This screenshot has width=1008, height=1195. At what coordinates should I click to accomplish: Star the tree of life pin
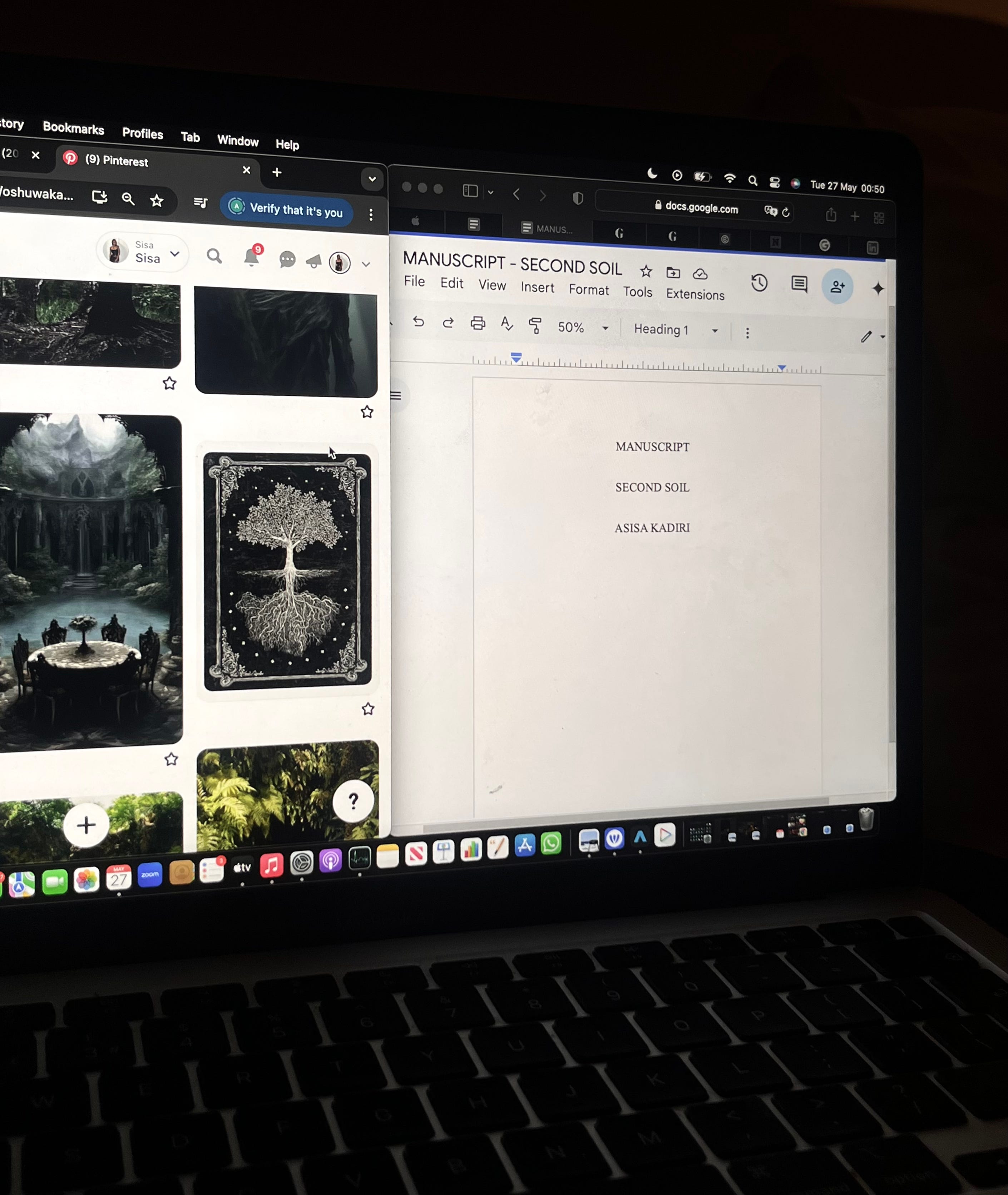tap(367, 708)
